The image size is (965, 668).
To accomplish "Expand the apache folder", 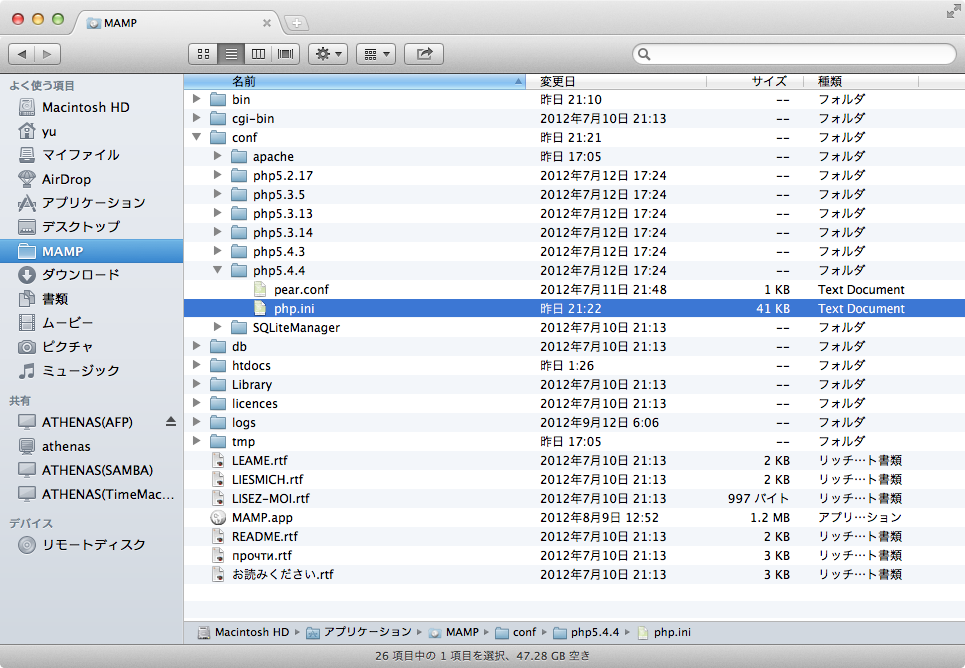I will click(x=217, y=156).
